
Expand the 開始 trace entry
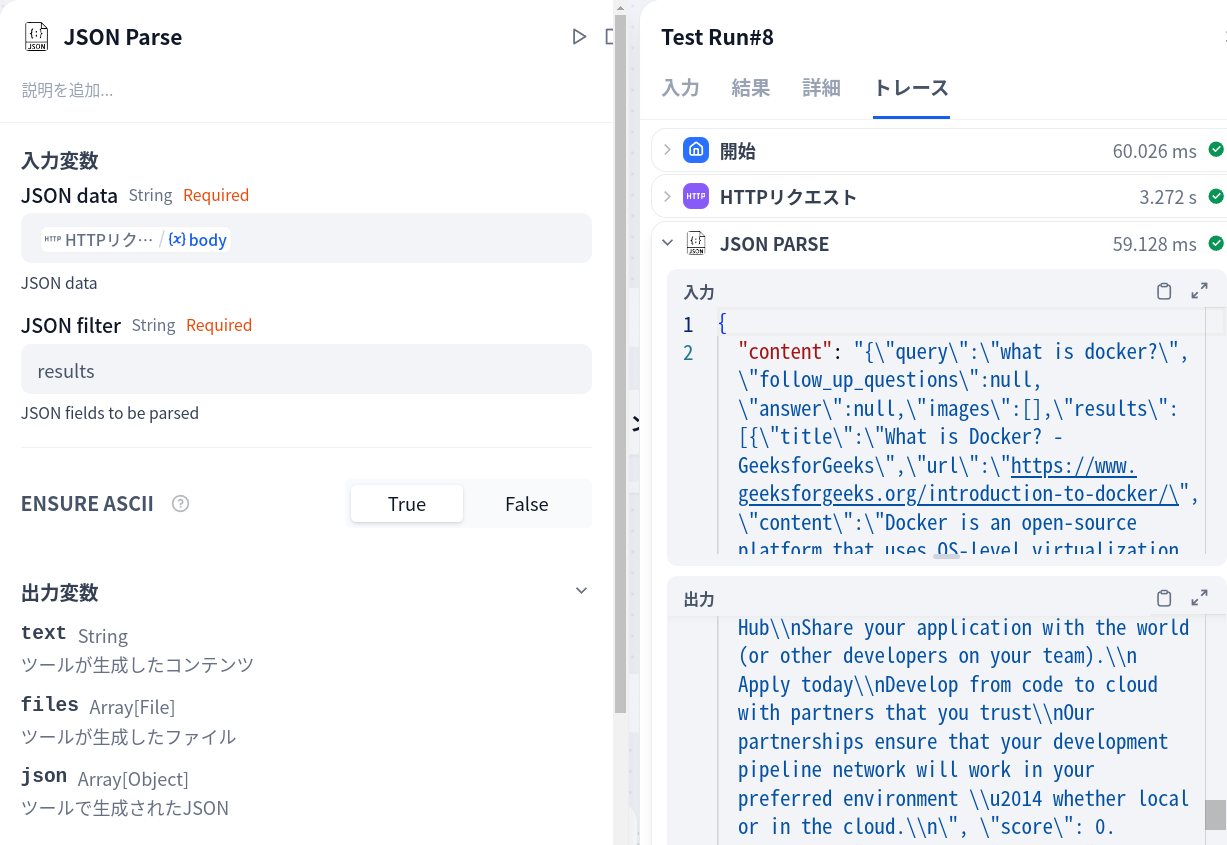(x=668, y=149)
